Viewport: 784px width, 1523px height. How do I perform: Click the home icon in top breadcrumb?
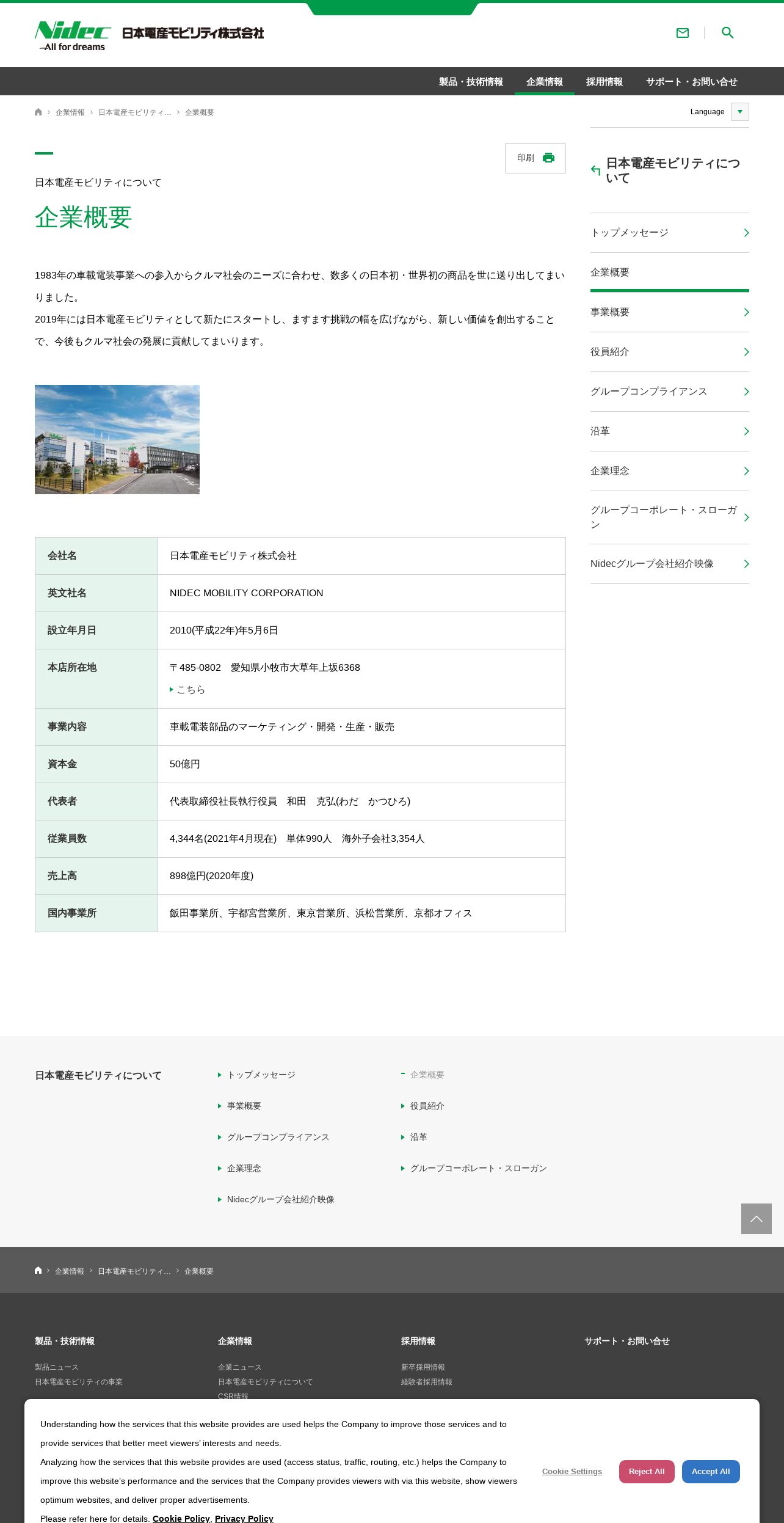[x=38, y=112]
